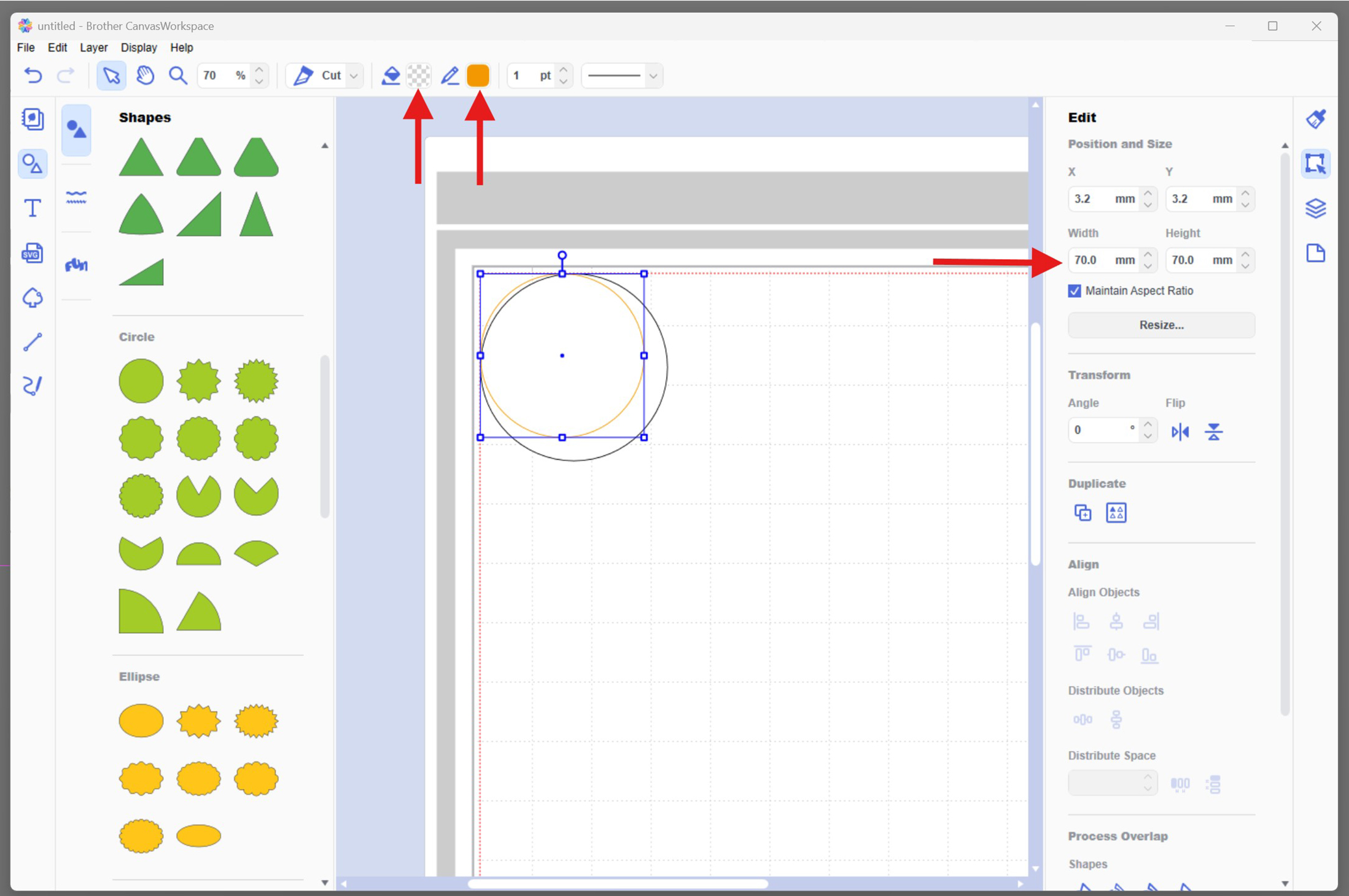The width and height of the screenshot is (1349, 896).
Task: Flip the object horizontally
Action: 1180,432
